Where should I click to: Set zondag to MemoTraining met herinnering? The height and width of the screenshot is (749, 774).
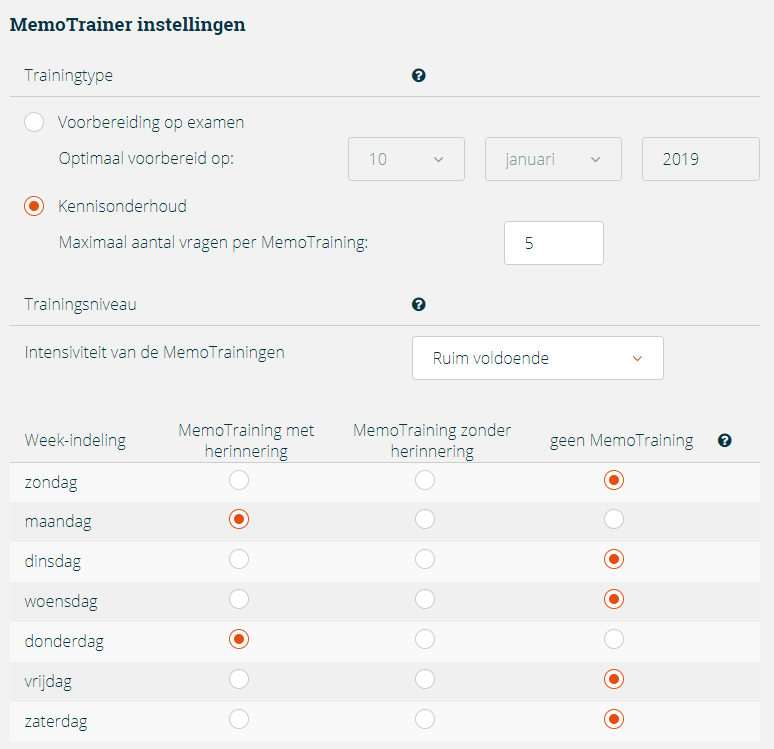coord(239,480)
